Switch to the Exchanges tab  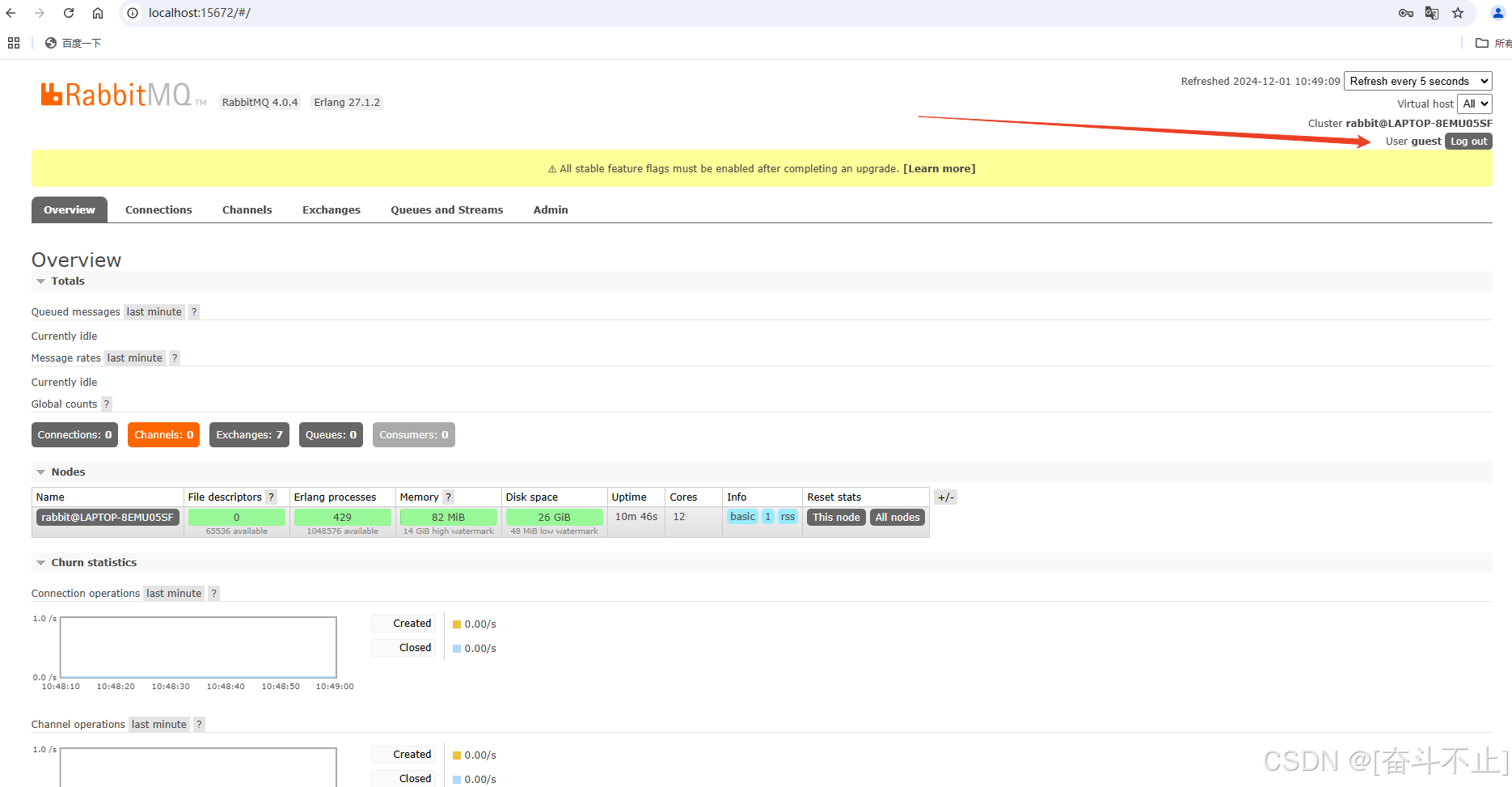(x=332, y=209)
